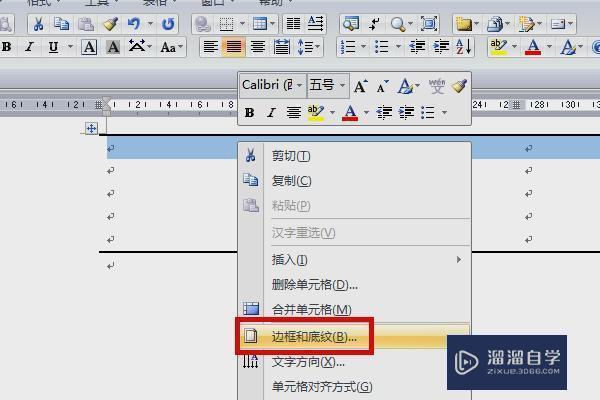Toggle Align Left in the main toolbar
The height and width of the screenshot is (400, 600).
[x=210, y=47]
